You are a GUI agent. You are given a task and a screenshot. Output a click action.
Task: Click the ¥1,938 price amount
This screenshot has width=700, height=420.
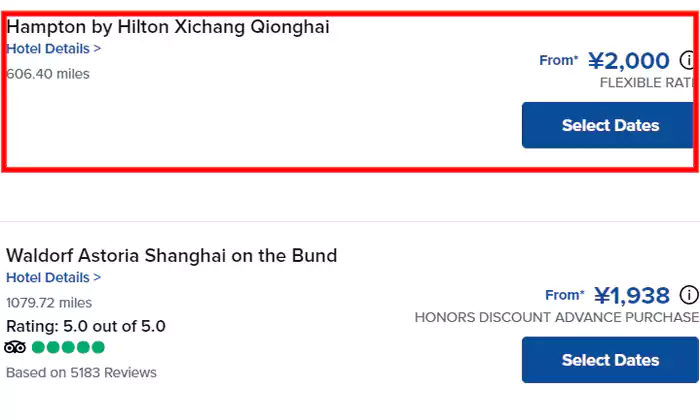(632, 296)
